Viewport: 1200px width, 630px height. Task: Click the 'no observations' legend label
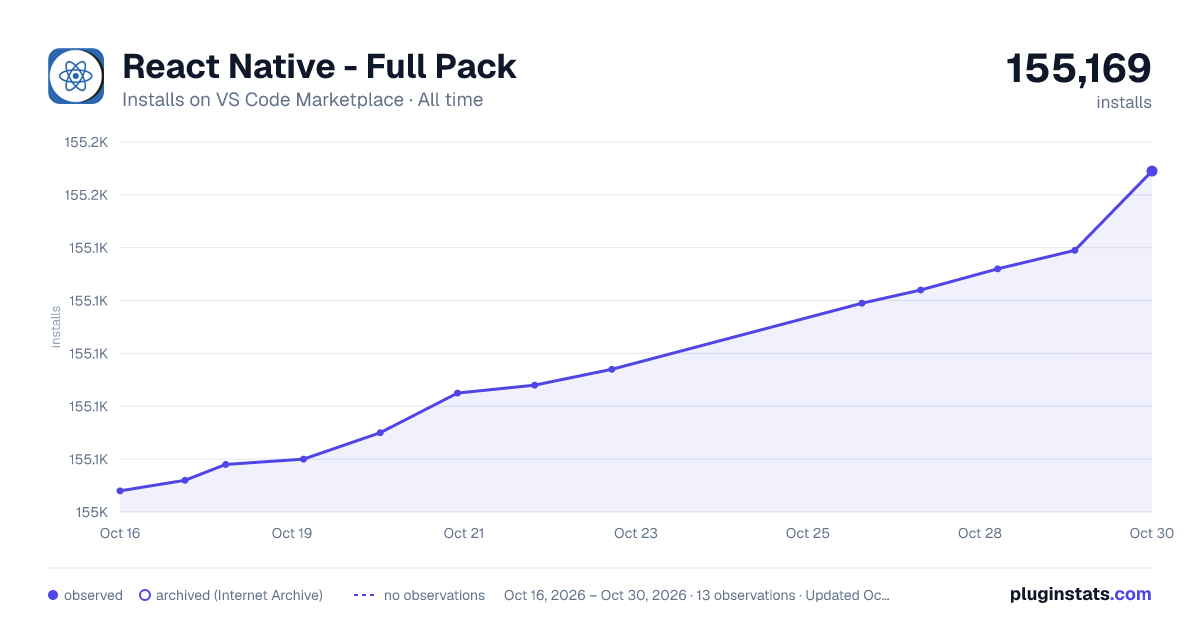pyautogui.click(x=434, y=595)
